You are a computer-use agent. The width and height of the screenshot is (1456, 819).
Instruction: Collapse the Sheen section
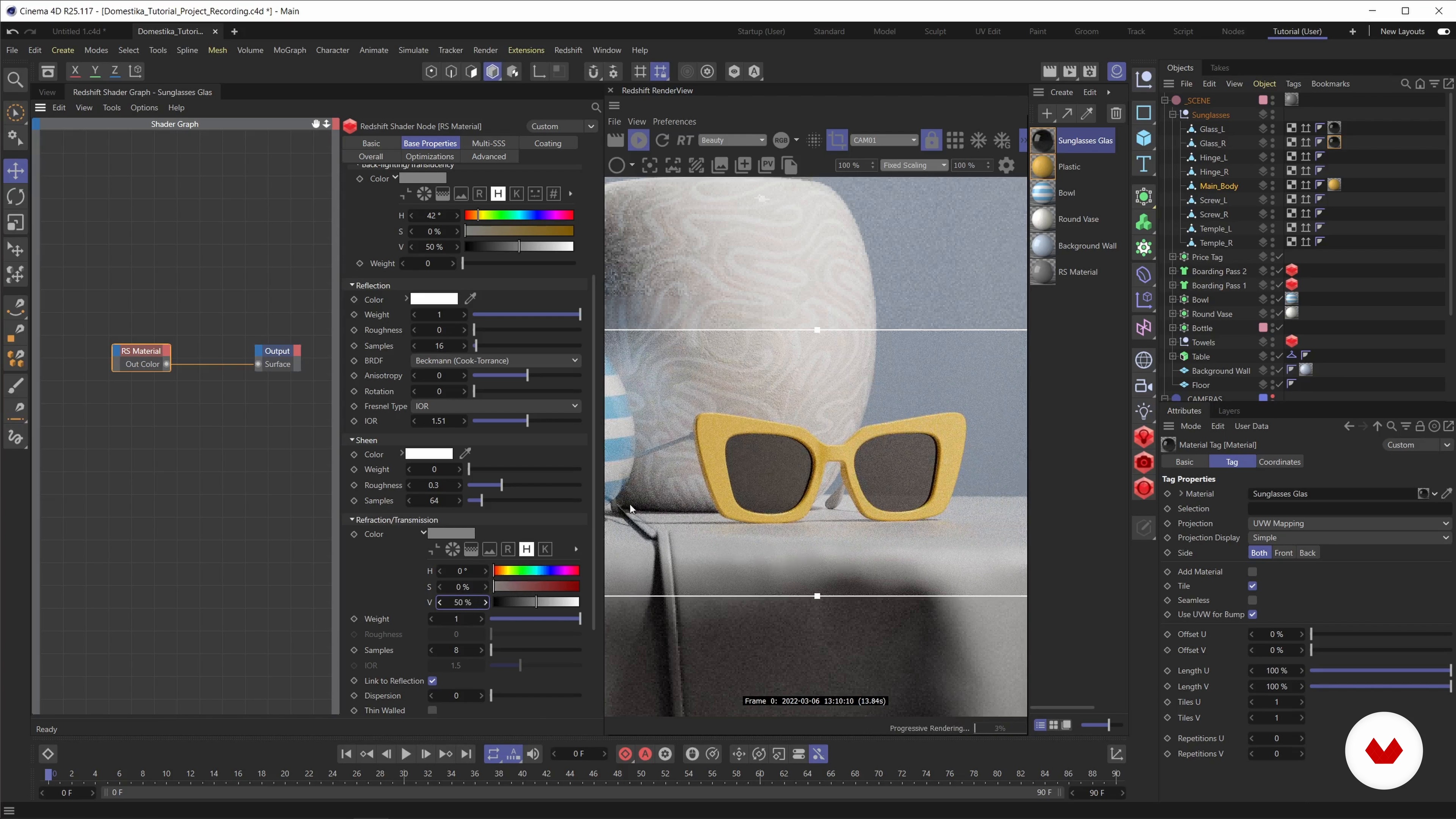[x=351, y=440]
